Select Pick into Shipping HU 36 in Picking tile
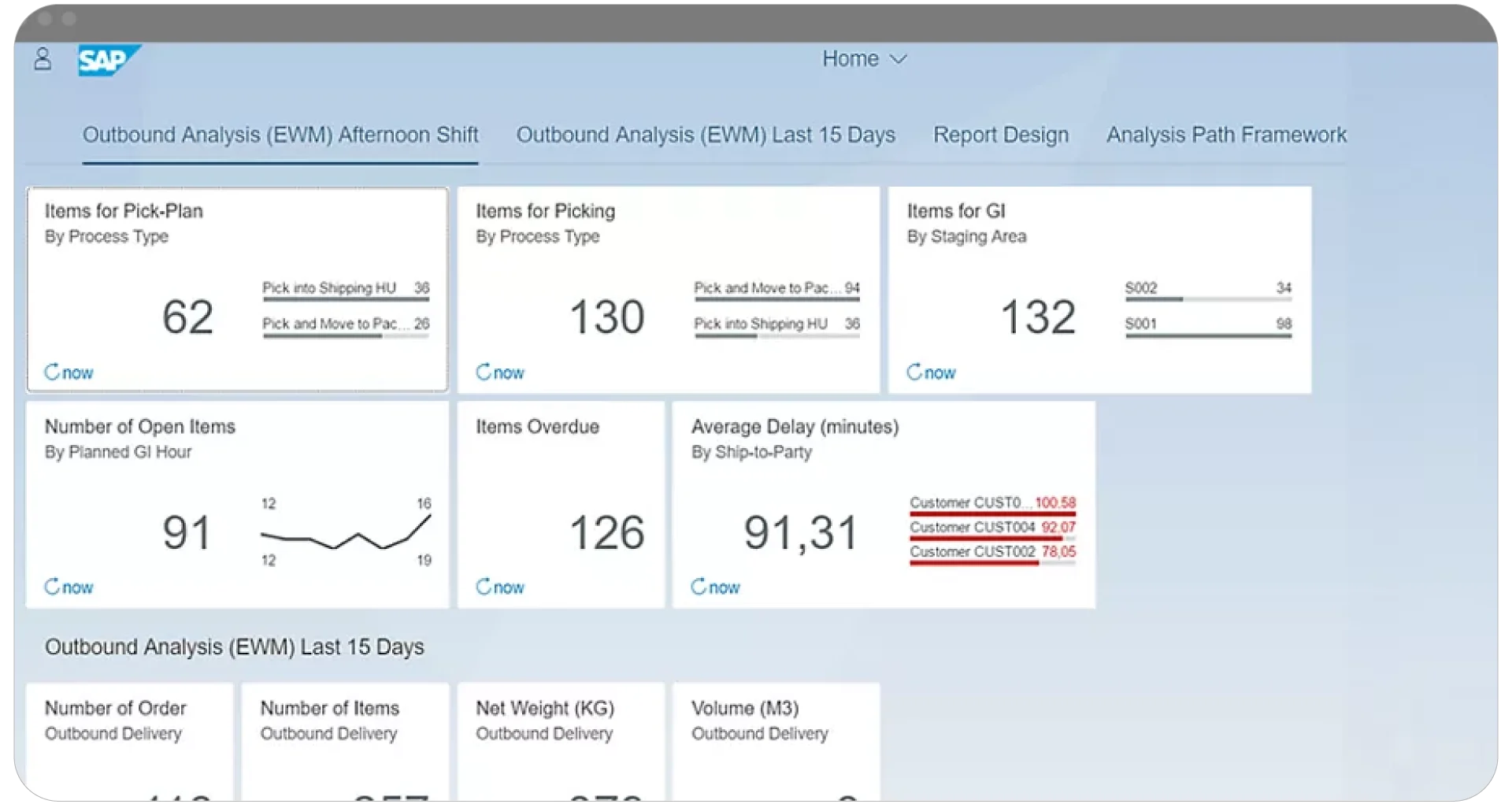This screenshot has height=804, width=1512. point(776,327)
